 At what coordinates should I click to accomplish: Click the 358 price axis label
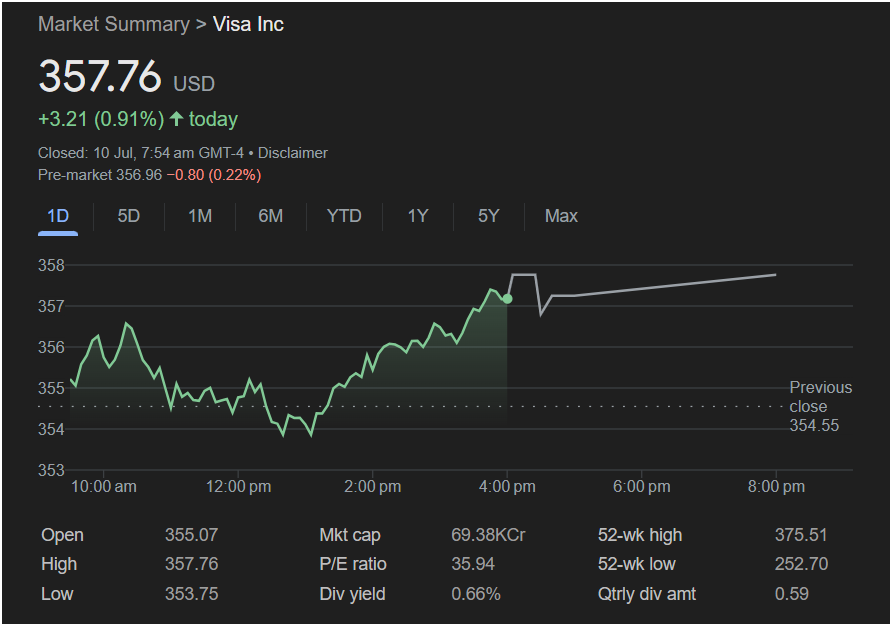tap(51, 265)
